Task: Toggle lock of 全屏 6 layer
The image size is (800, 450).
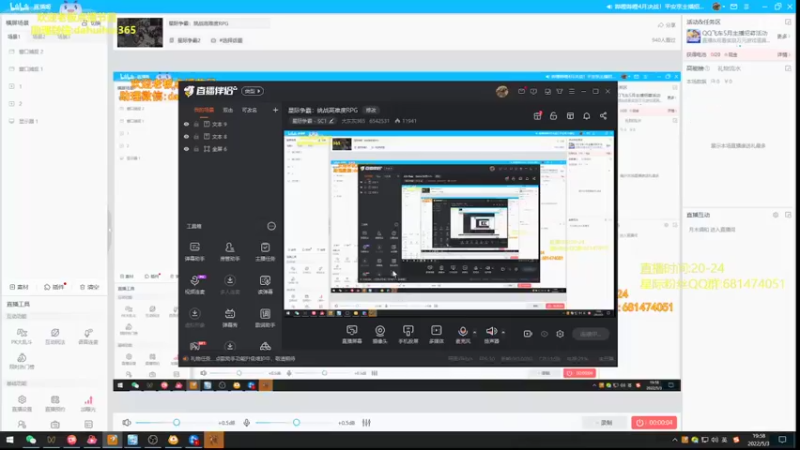Action: (x=196, y=149)
